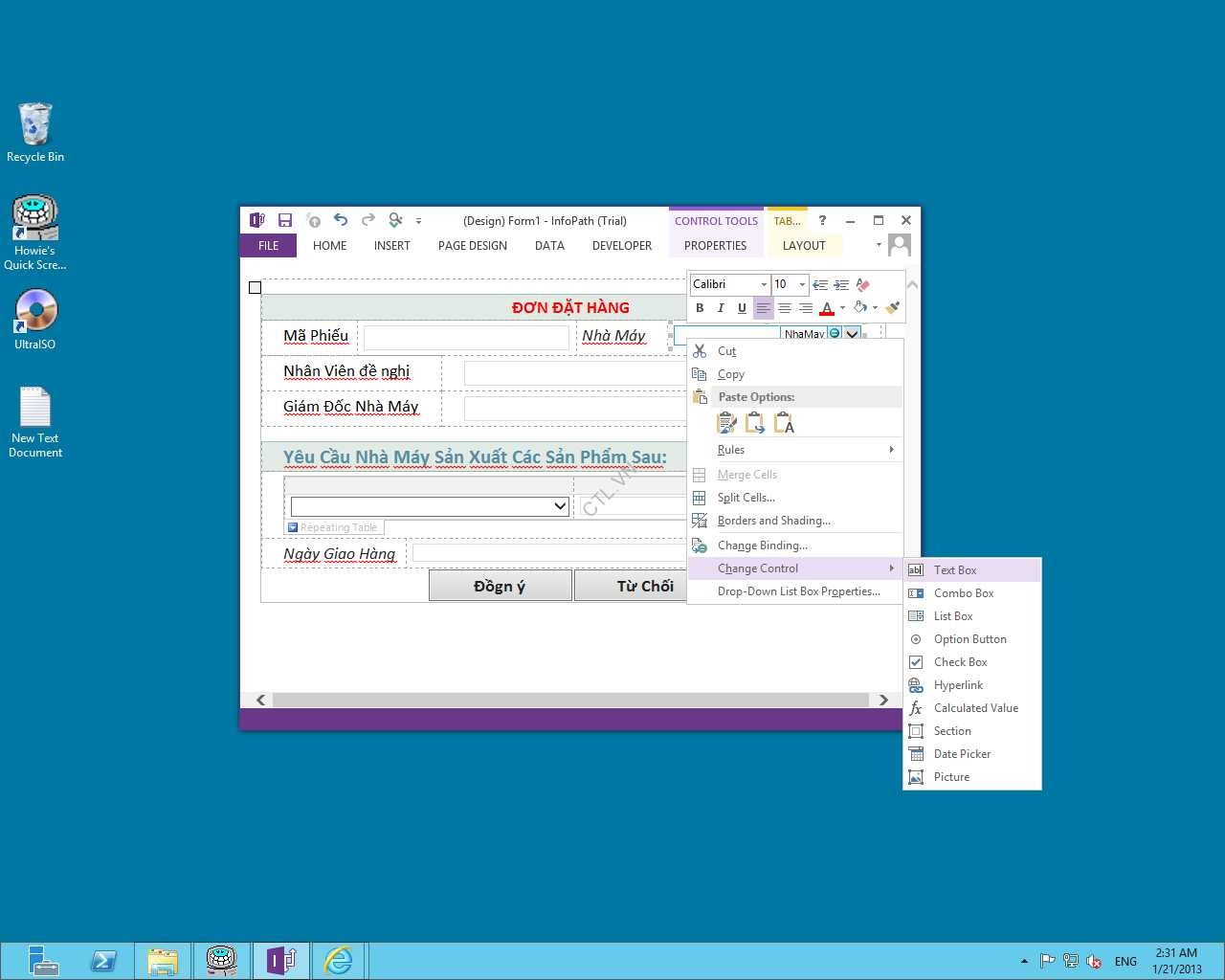Paste with Keep Source Formatting icon
This screenshot has height=980, width=1225.
(726, 423)
